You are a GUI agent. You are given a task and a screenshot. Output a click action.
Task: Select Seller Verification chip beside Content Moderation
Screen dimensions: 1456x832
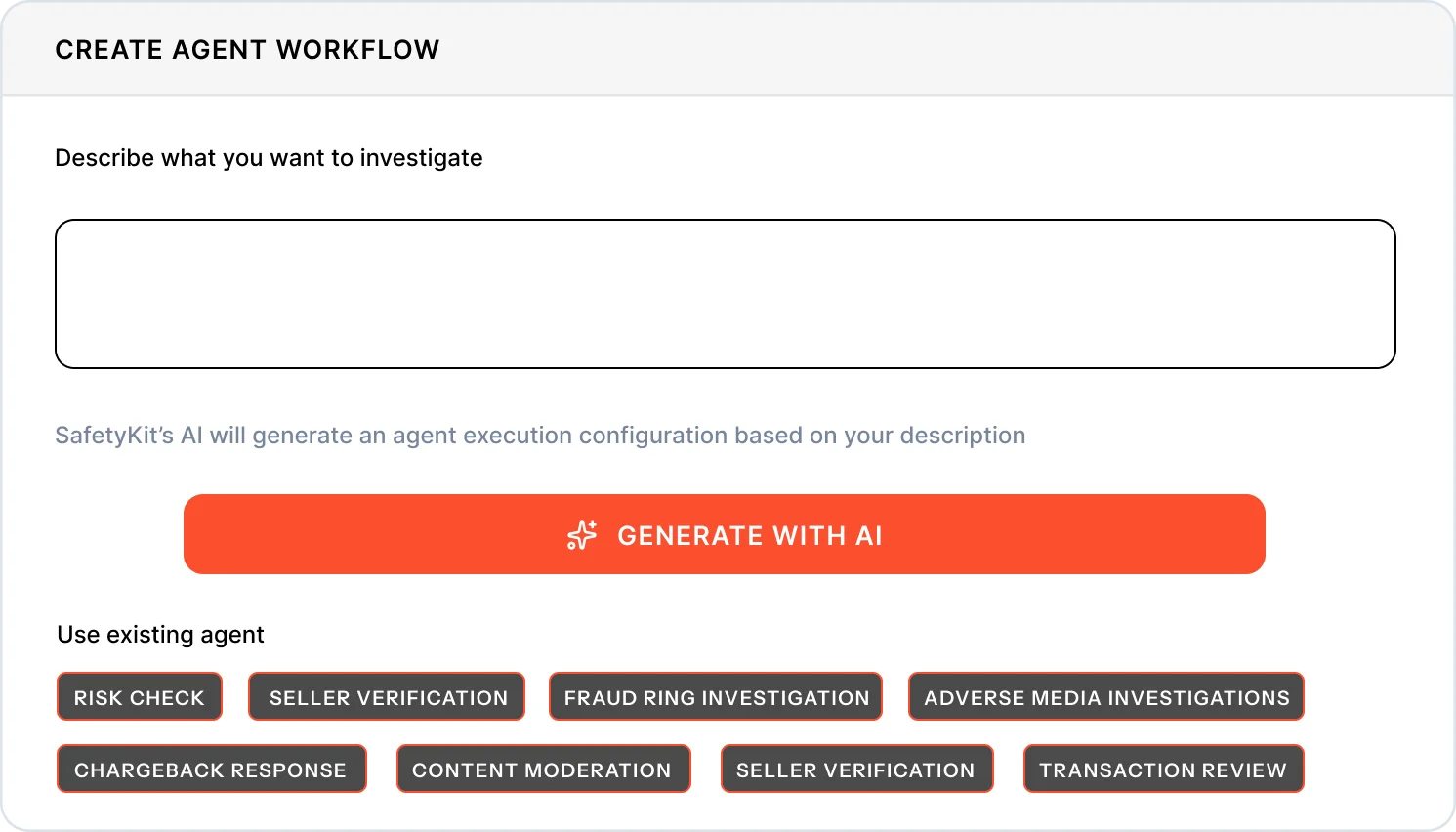[855, 770]
